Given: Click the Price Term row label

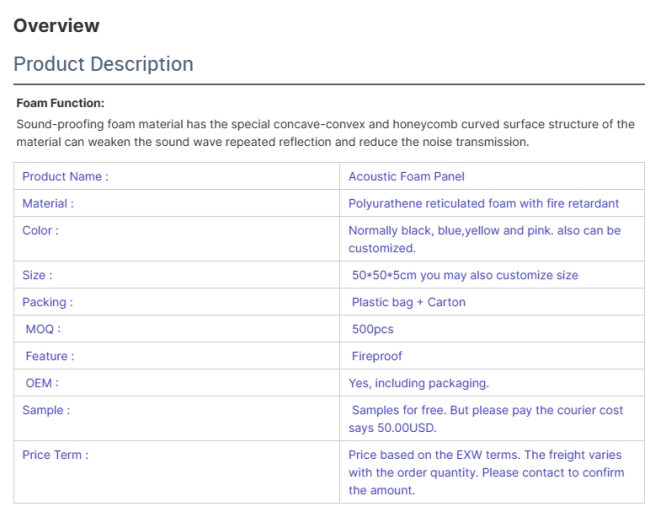Looking at the screenshot, I should click(55, 455).
